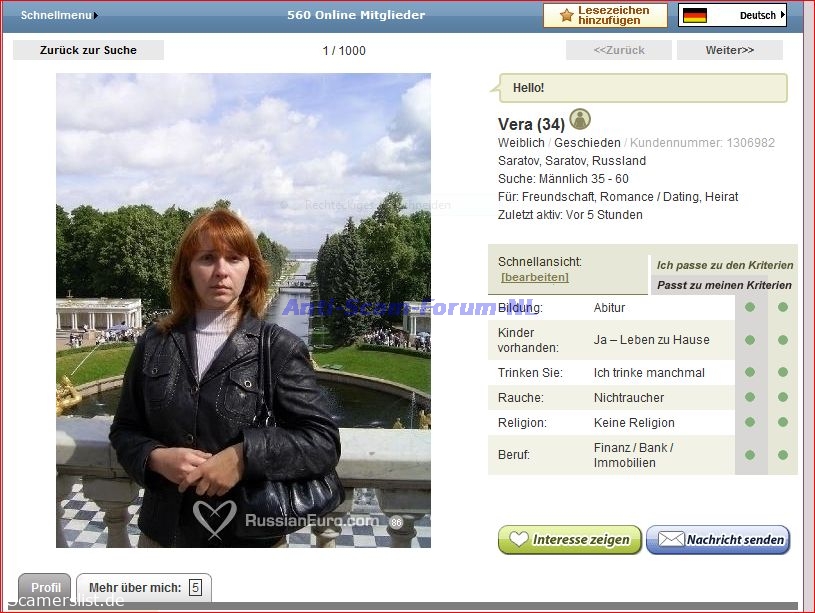Select 'Ich passe zu den Kriterien' tab
Viewport: 815px width, 613px height.
(x=724, y=265)
